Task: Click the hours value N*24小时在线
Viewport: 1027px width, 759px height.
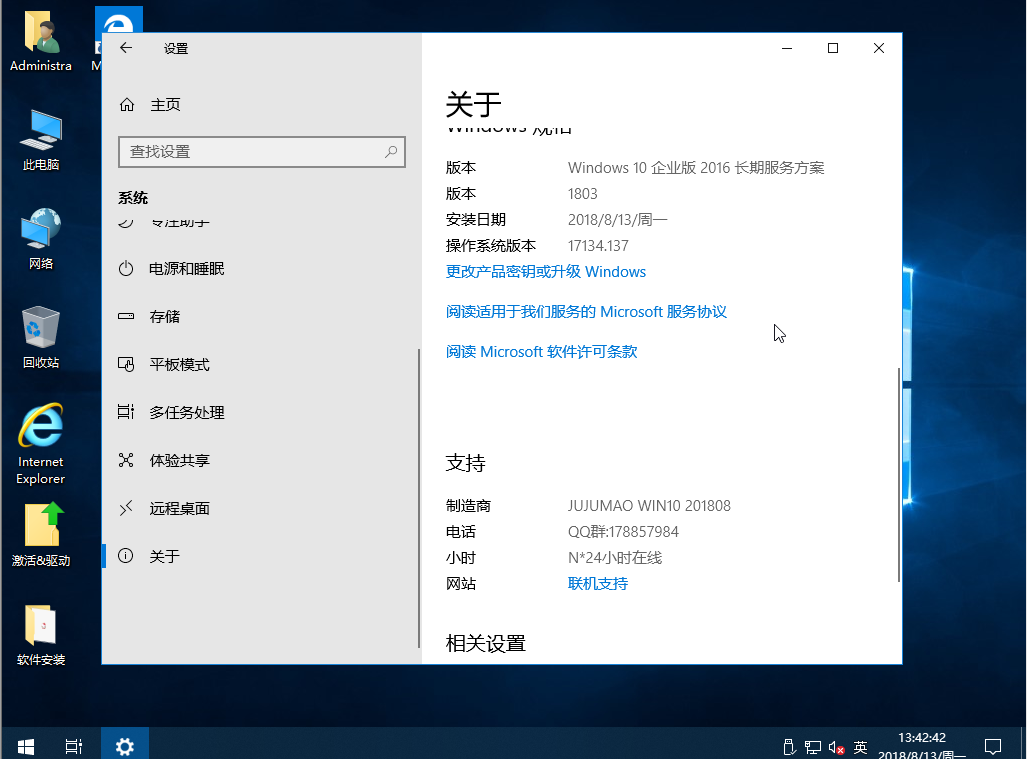Action: pyautogui.click(x=614, y=557)
